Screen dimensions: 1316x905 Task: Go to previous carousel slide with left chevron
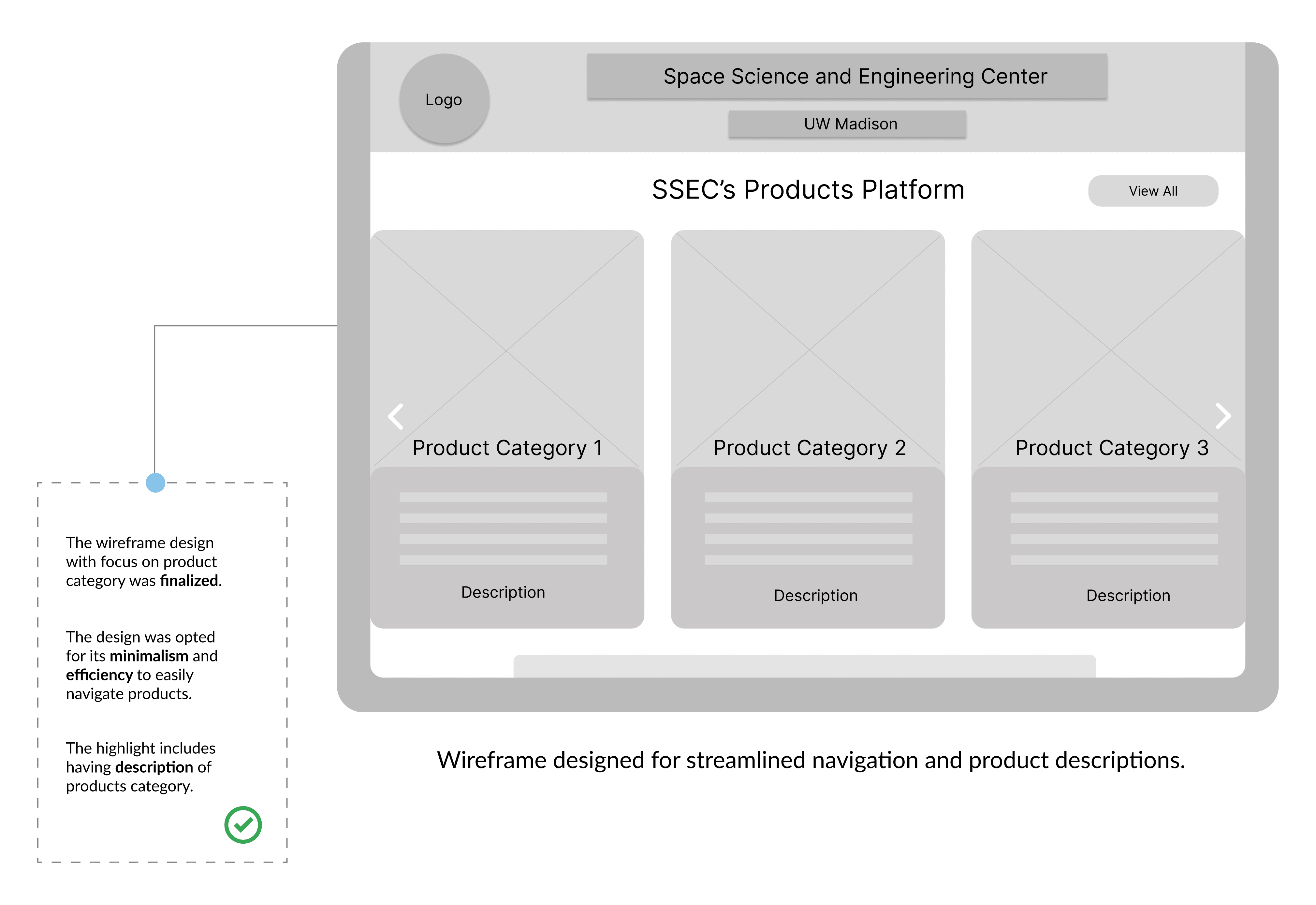pyautogui.click(x=396, y=417)
